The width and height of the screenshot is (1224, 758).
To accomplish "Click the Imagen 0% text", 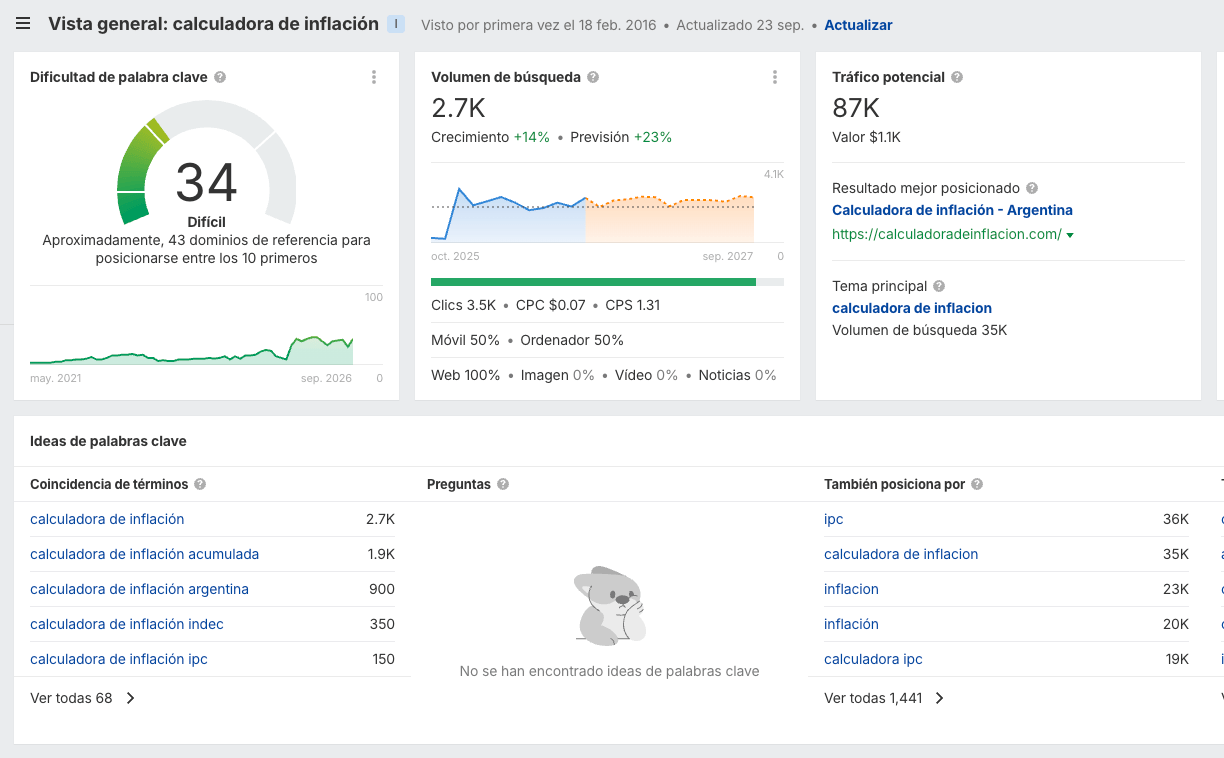I will tap(557, 375).
